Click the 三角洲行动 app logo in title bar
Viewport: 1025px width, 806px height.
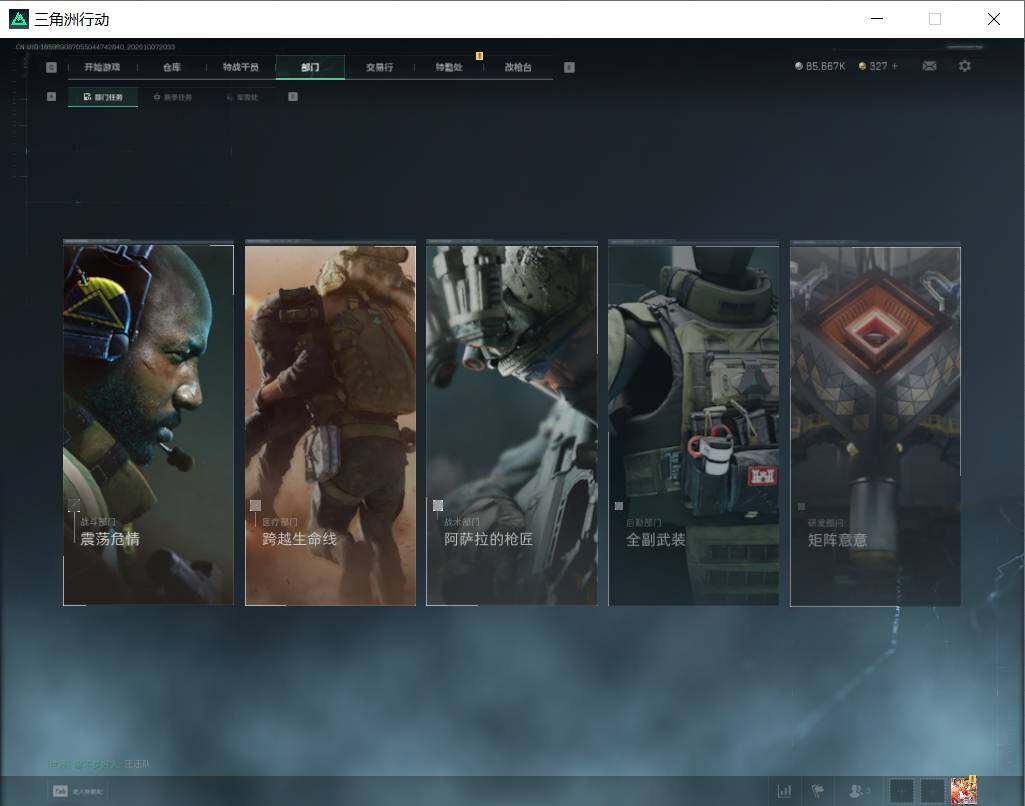click(x=19, y=19)
